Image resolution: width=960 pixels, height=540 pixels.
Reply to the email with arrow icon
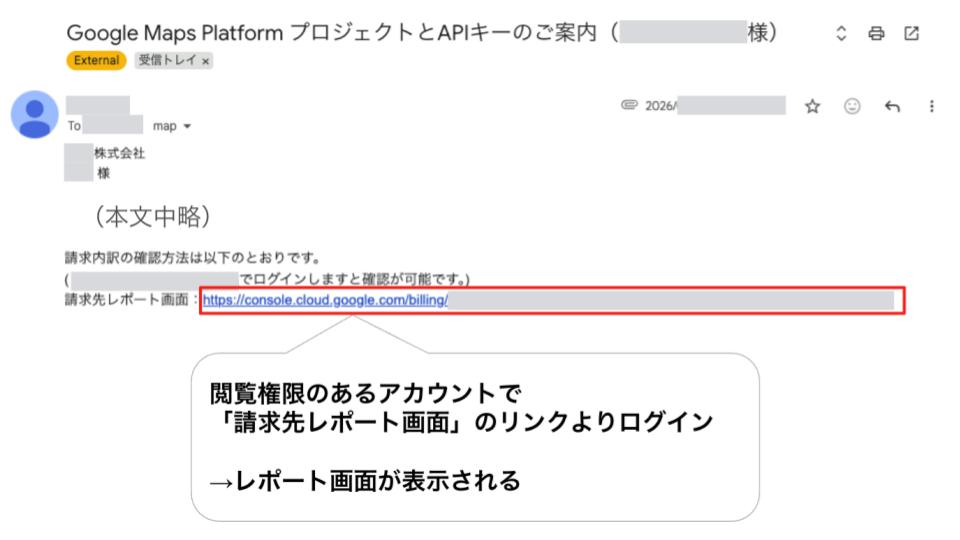(x=892, y=107)
